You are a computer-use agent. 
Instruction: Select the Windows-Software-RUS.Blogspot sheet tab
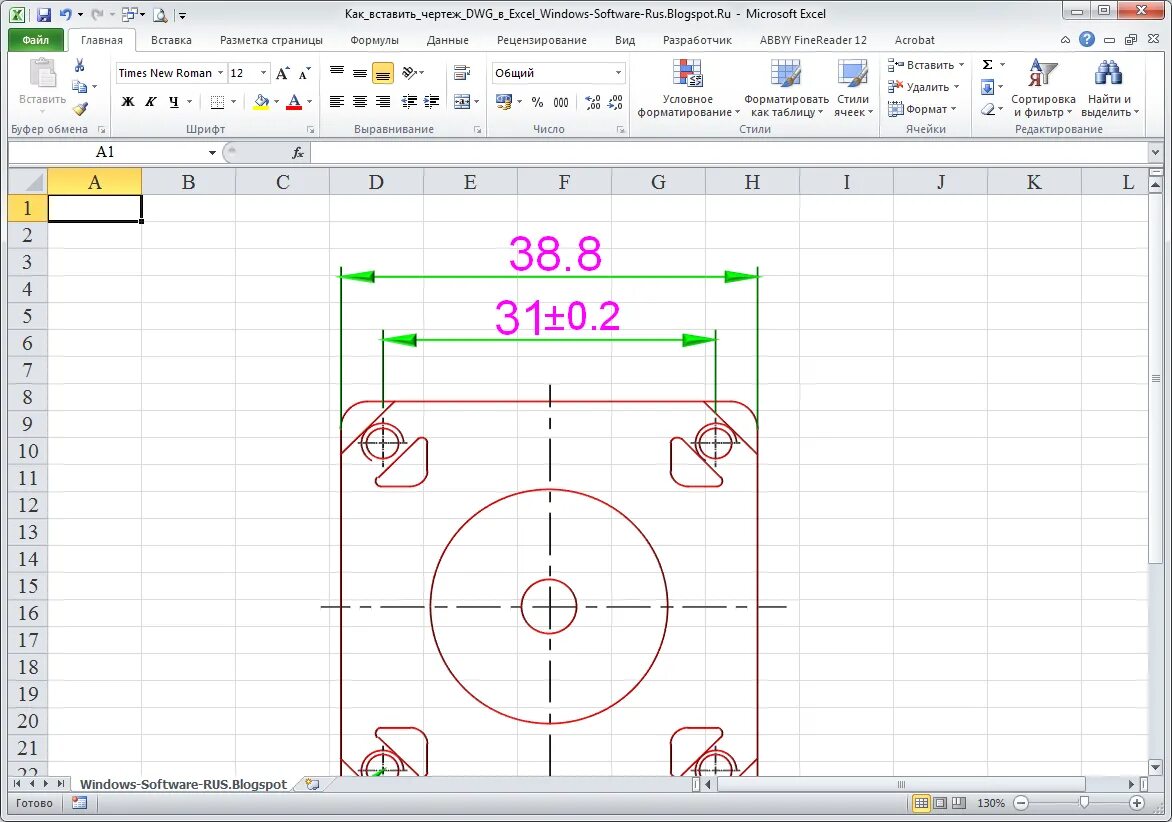click(x=183, y=784)
